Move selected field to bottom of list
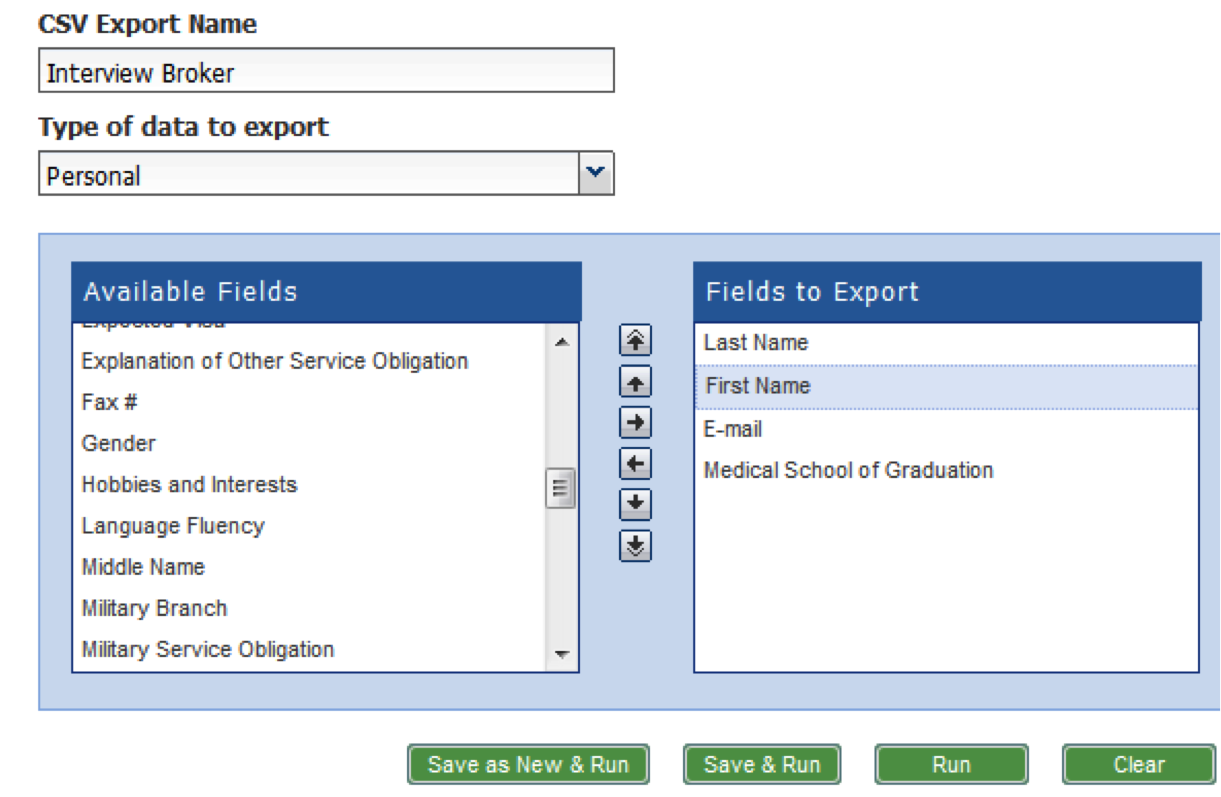 click(x=635, y=545)
